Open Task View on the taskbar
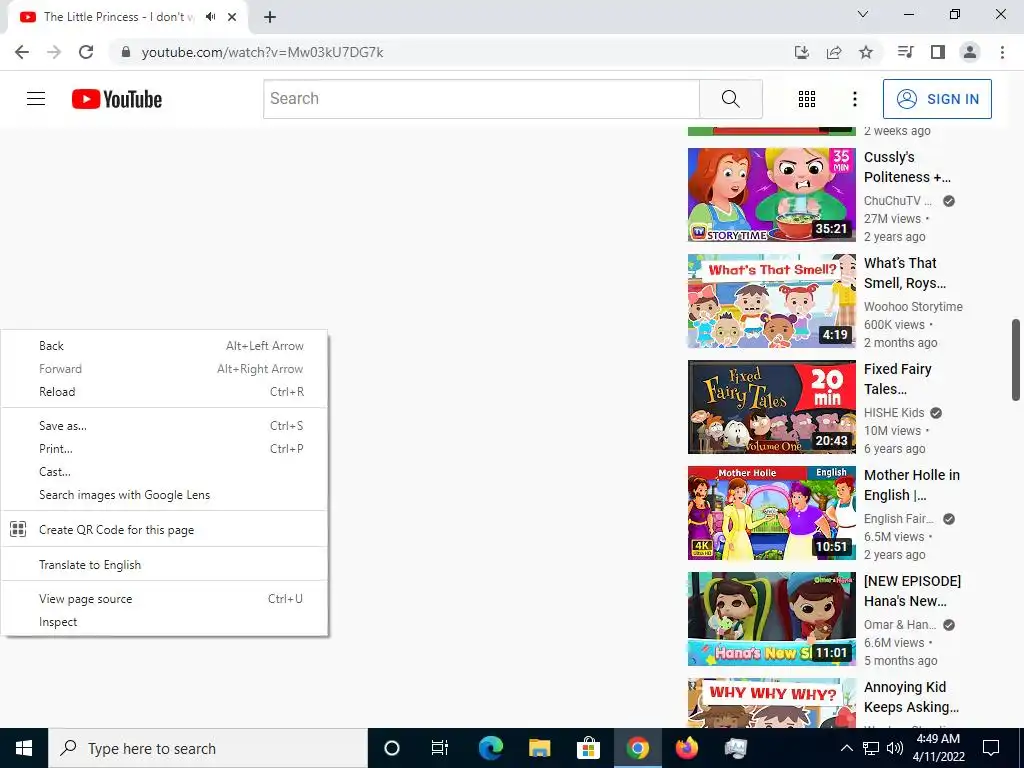The image size is (1024, 768). click(440, 748)
